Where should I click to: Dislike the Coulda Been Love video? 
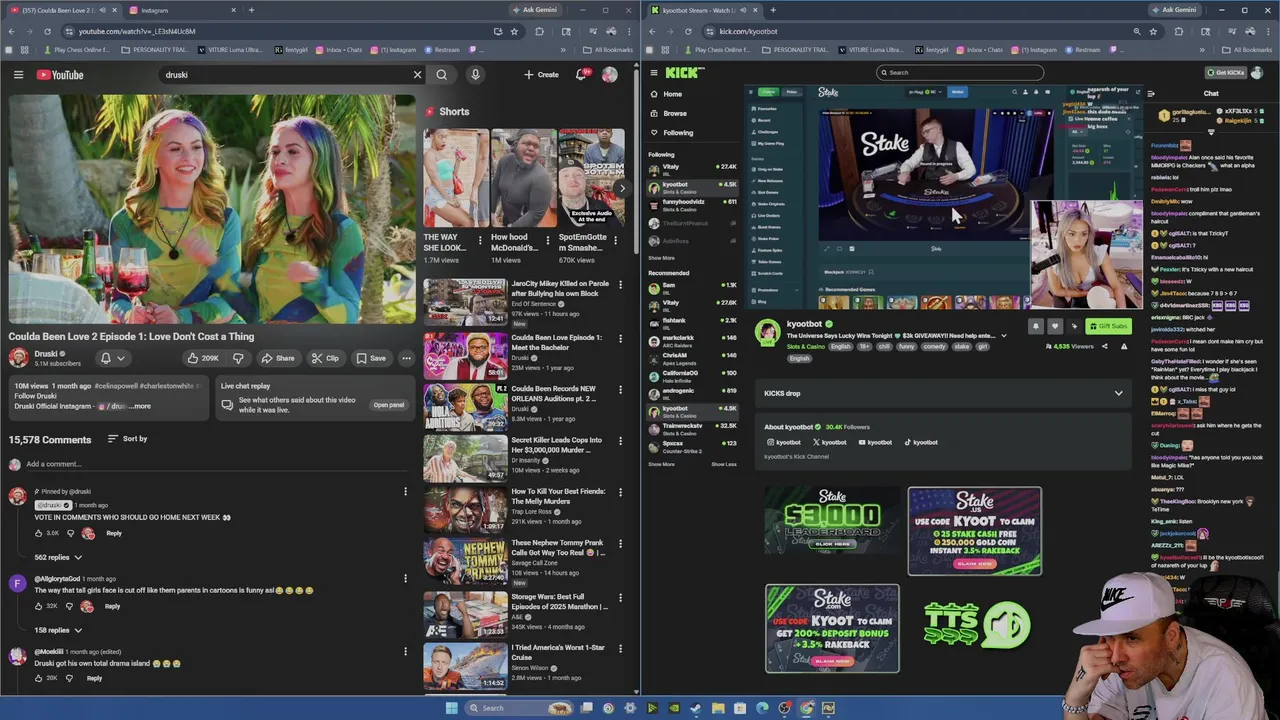(238, 358)
